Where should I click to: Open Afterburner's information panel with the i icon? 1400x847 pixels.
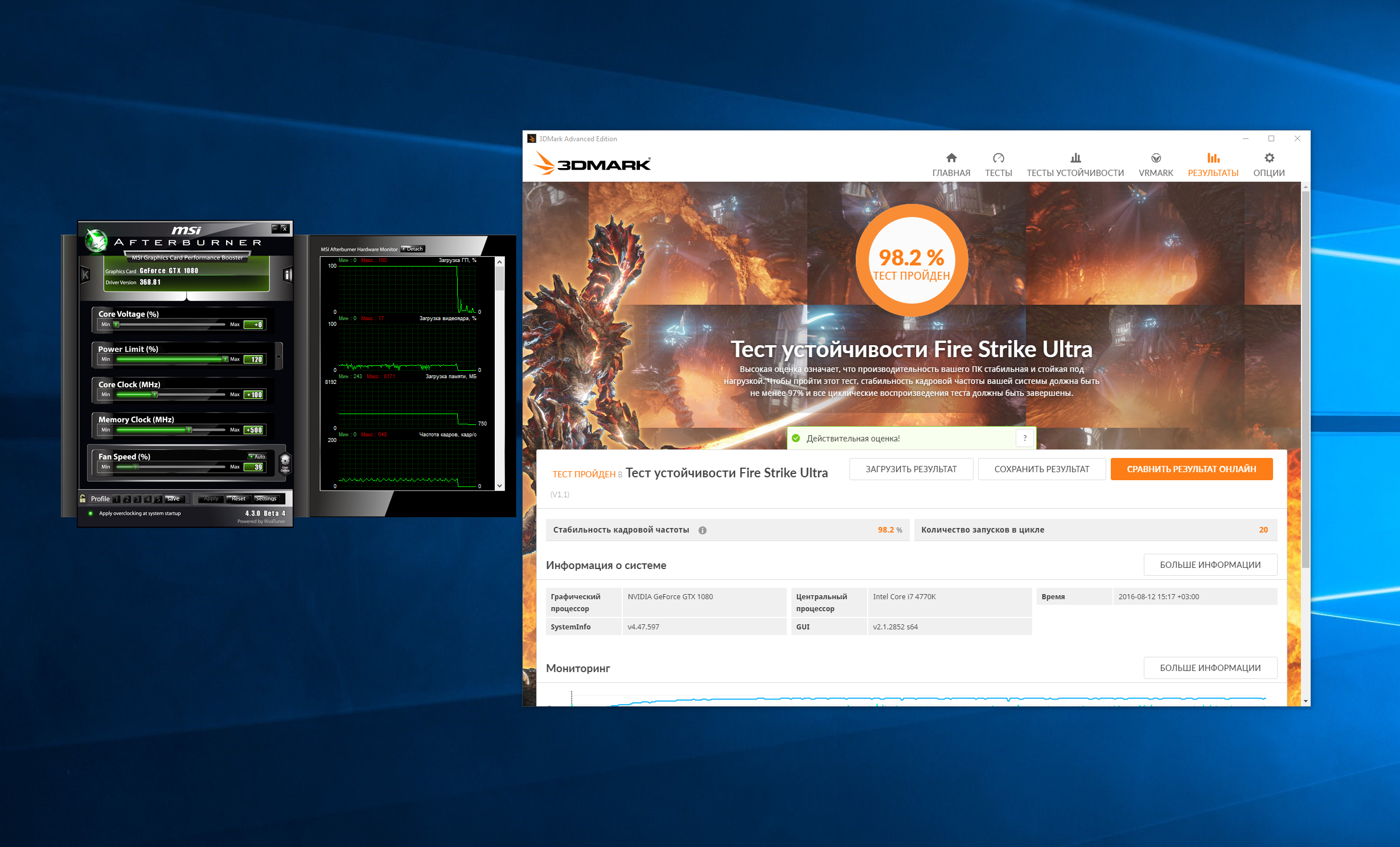(288, 275)
